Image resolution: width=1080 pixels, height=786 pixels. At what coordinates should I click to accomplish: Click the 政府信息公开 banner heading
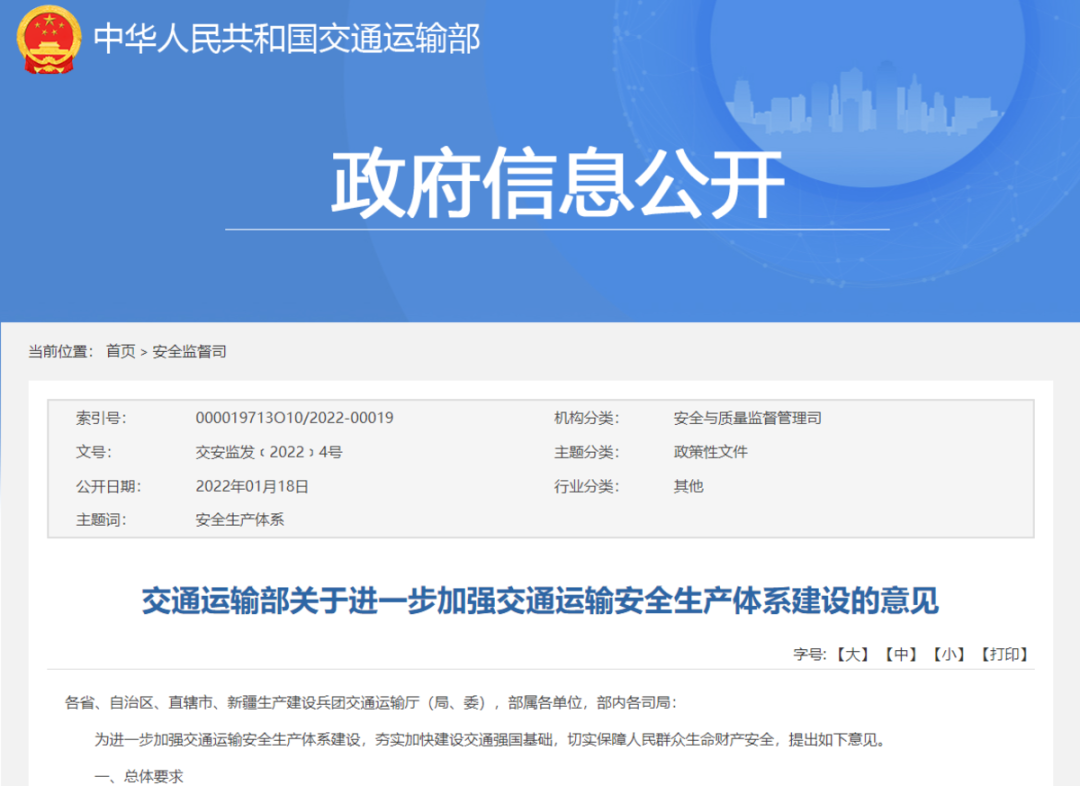(x=557, y=183)
